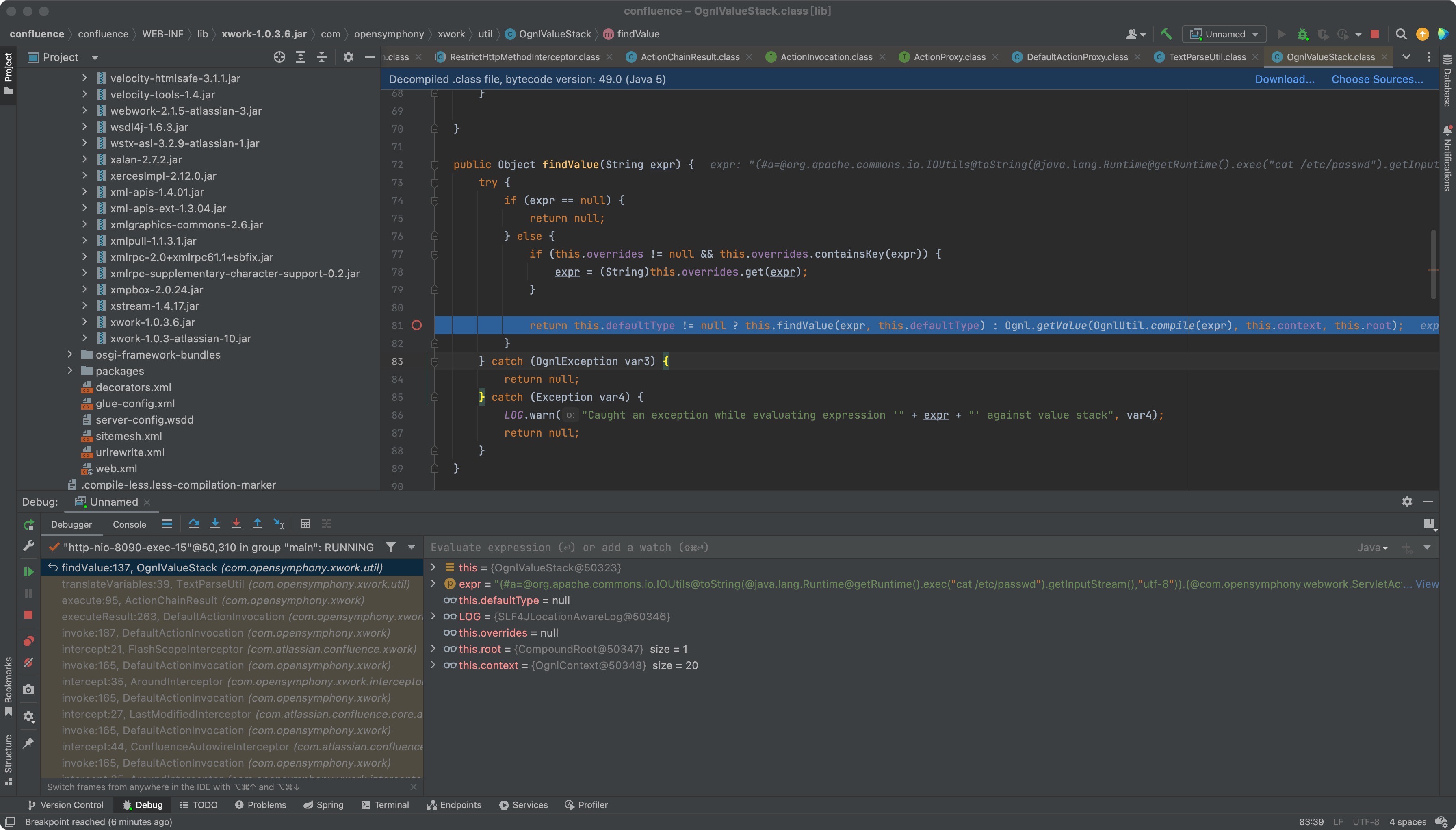The image size is (1456, 830).
Task: Open the Unnamed run configuration dropdown
Action: (1224, 34)
